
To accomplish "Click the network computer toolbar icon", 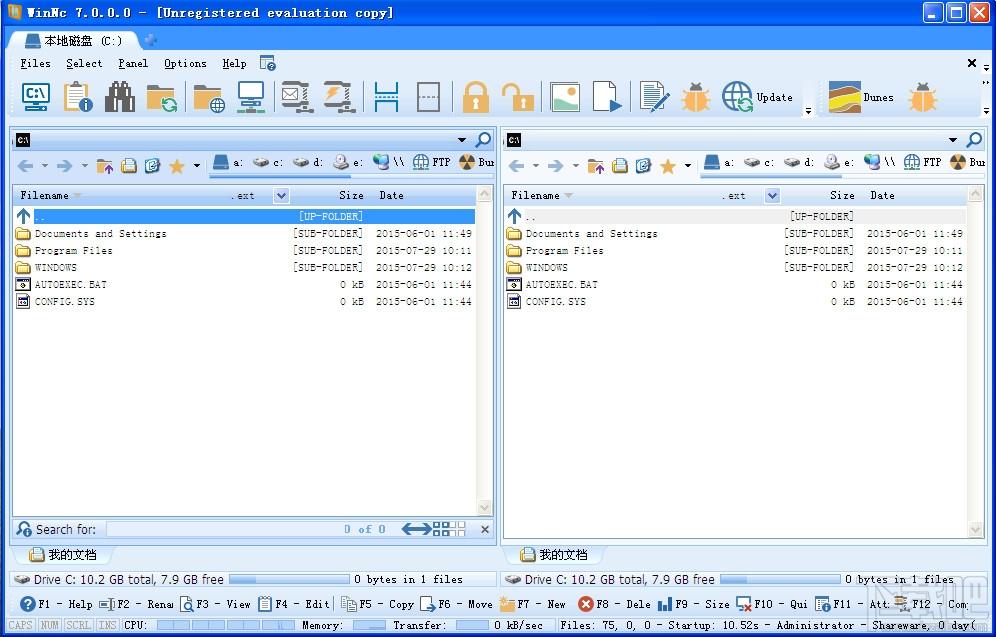I will (251, 97).
